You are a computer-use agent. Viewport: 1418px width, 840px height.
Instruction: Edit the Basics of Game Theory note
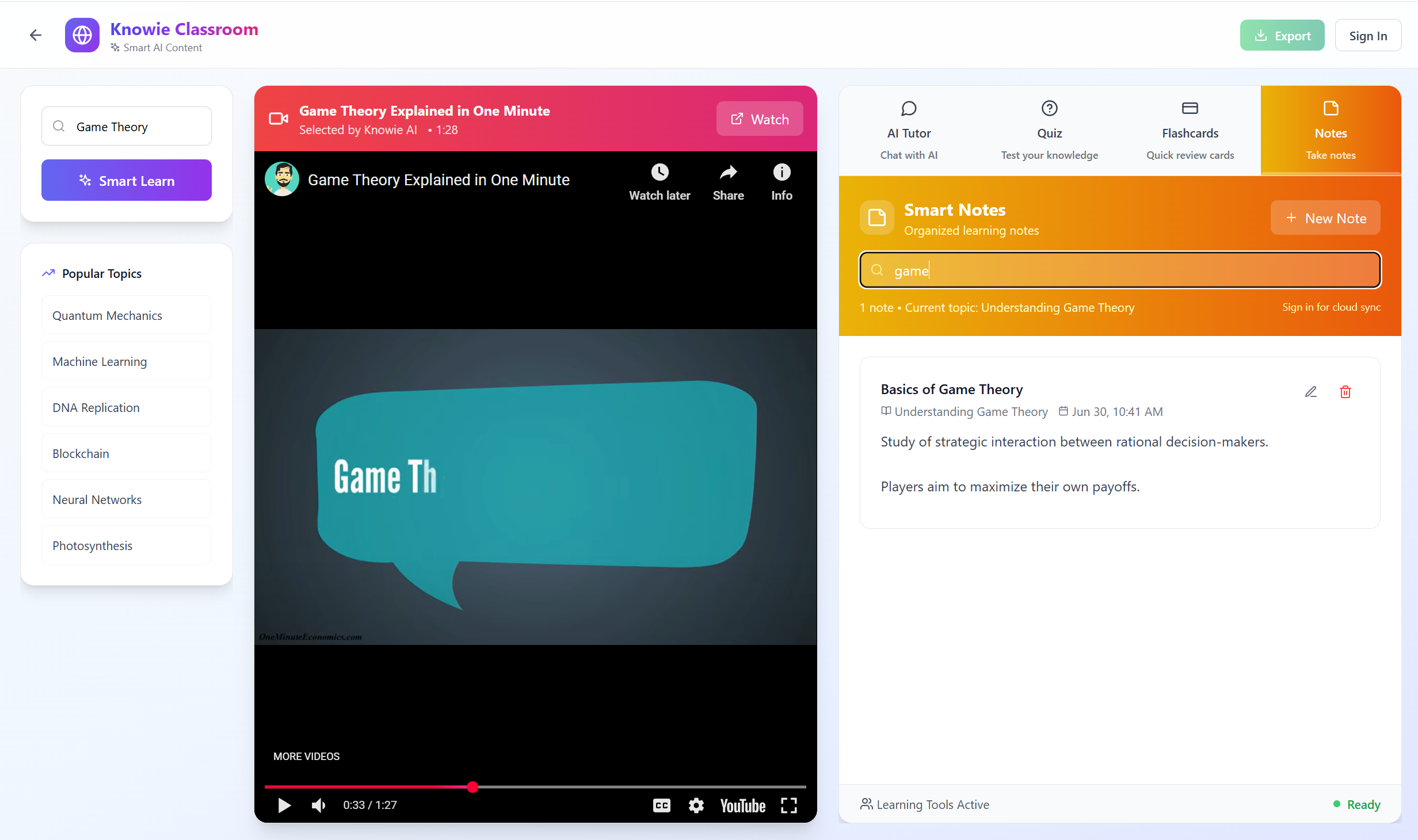pos(1310,392)
